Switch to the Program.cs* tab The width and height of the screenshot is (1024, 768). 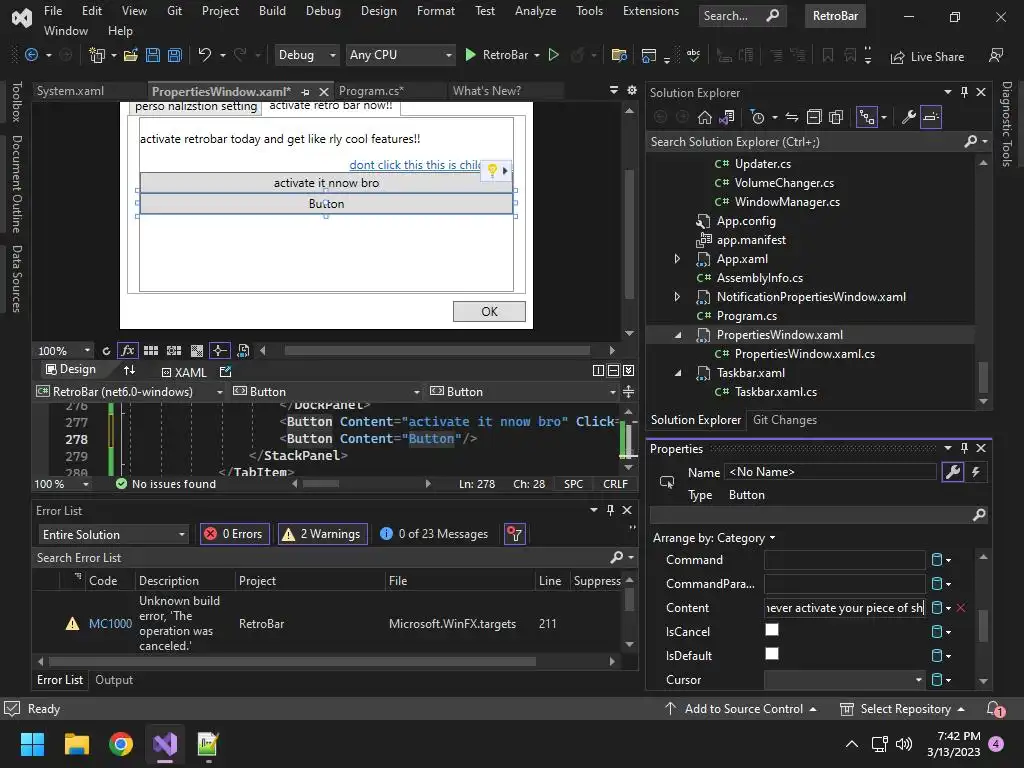click(371, 91)
